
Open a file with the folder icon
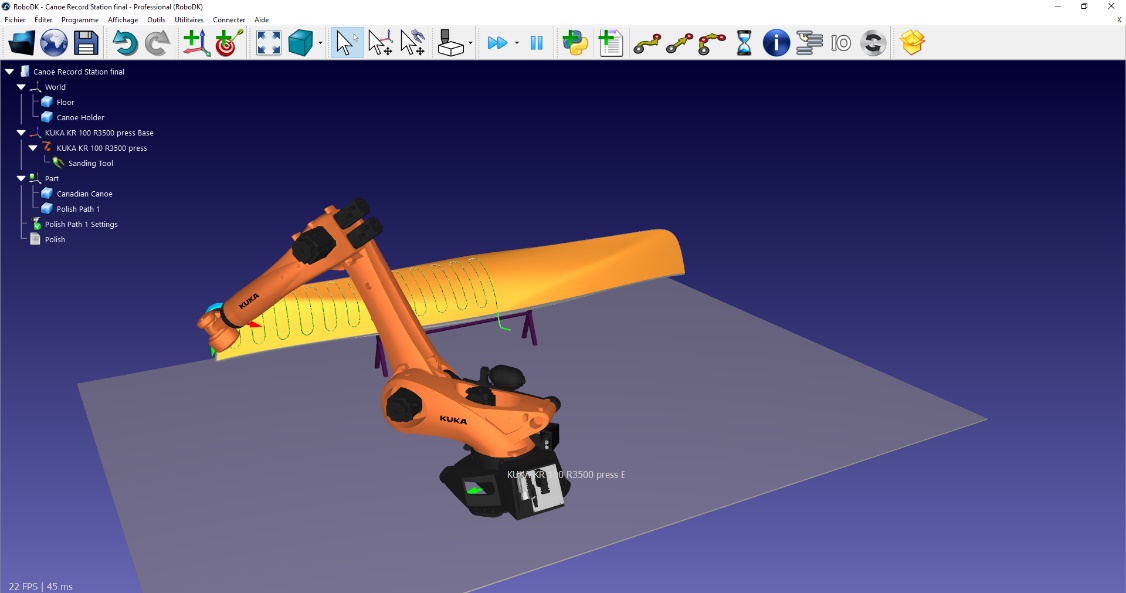click(21, 43)
